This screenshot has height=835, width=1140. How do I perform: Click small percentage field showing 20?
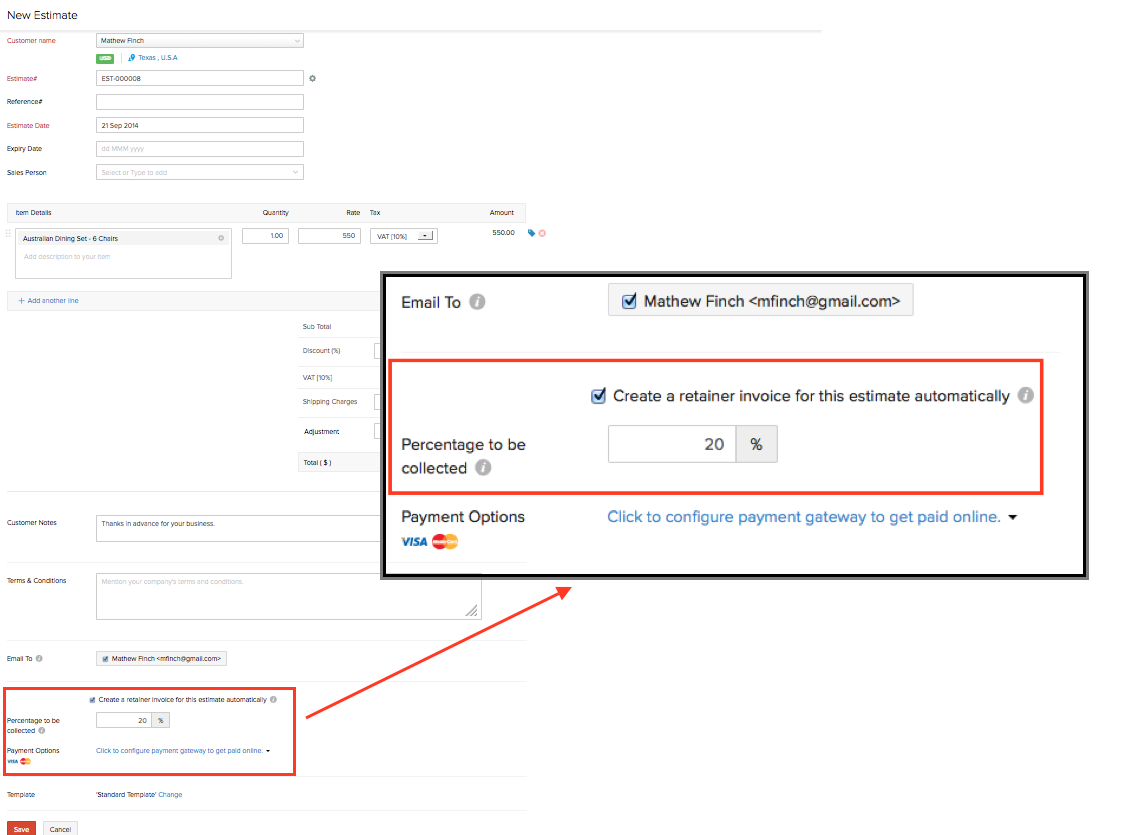point(124,721)
